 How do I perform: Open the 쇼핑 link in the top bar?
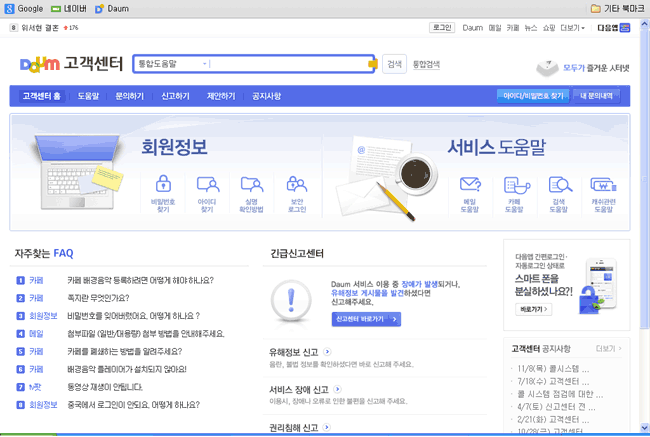[549, 28]
